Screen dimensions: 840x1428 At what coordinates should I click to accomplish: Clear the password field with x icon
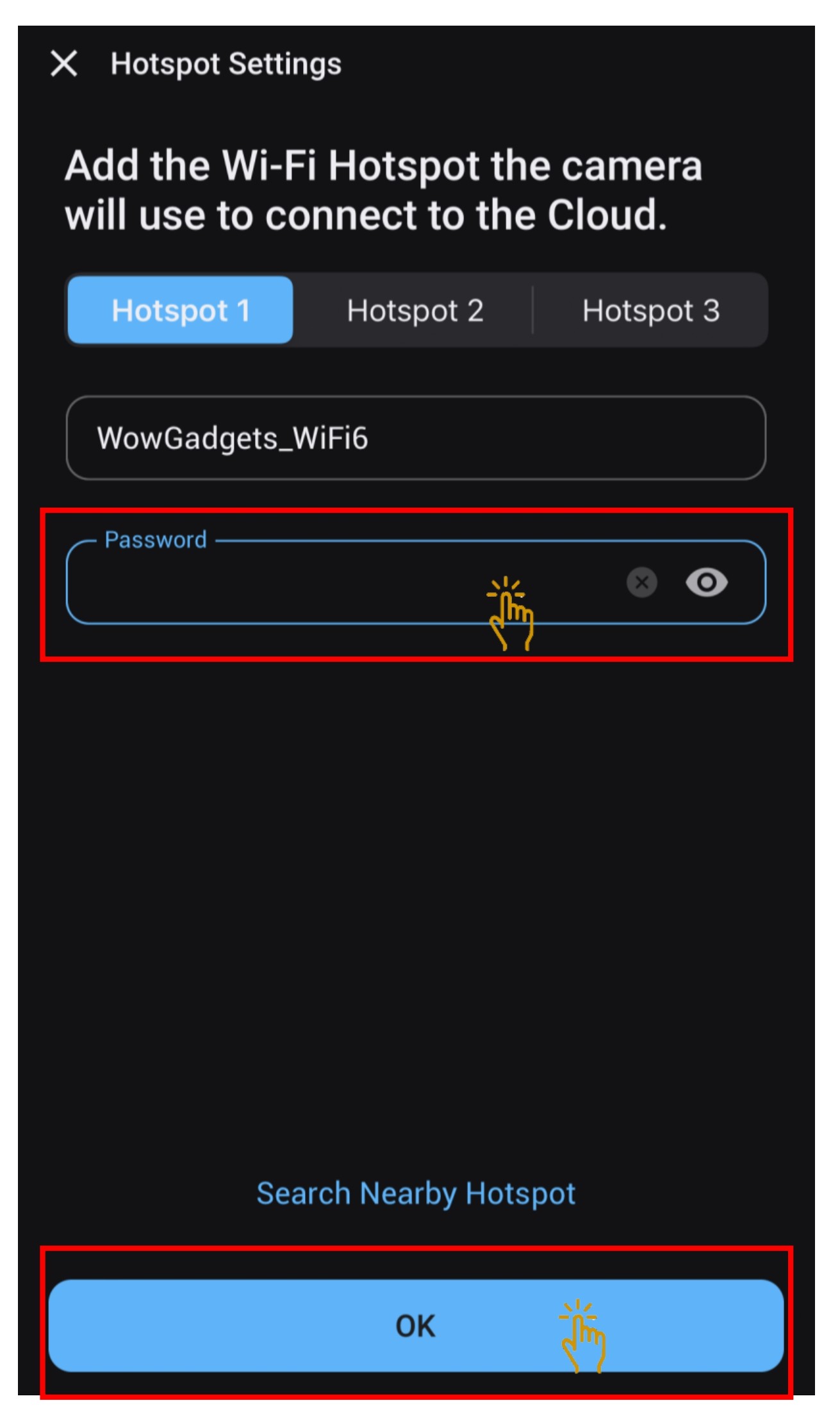click(x=641, y=582)
